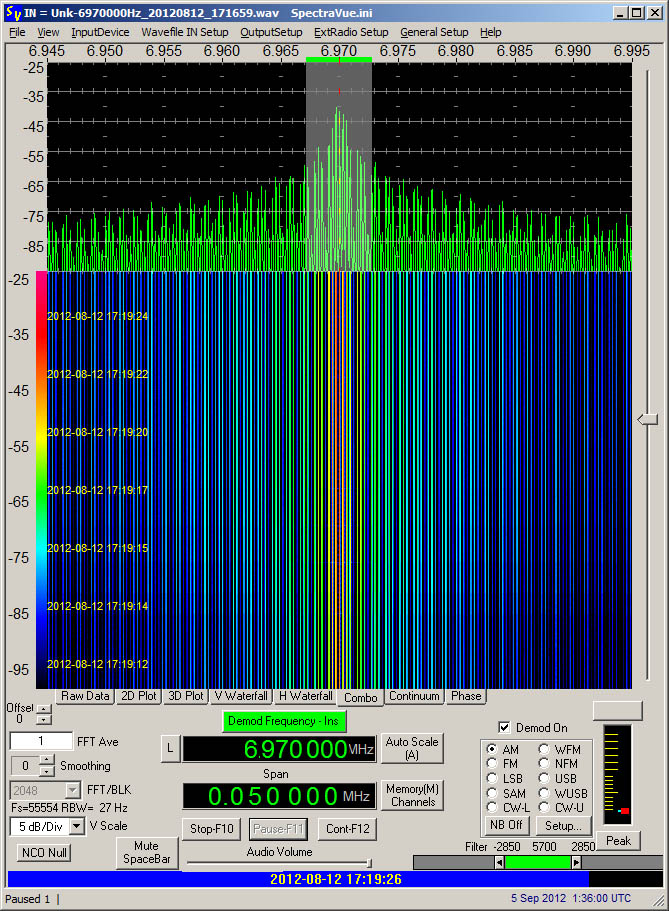This screenshot has width=669, height=911.
Task: Open Memory(M) Channels
Action: tap(412, 795)
